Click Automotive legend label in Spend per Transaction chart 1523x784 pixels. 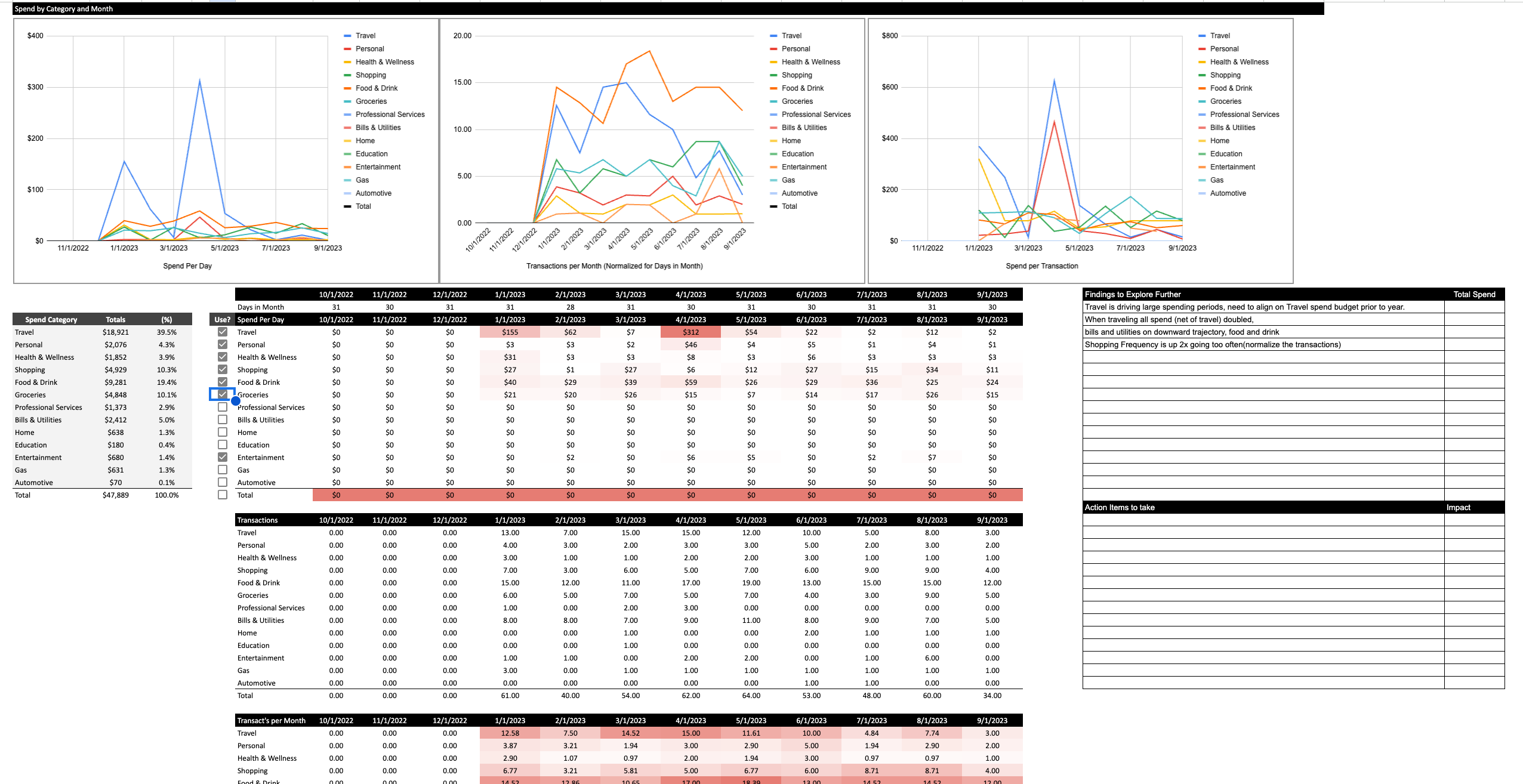point(1228,193)
